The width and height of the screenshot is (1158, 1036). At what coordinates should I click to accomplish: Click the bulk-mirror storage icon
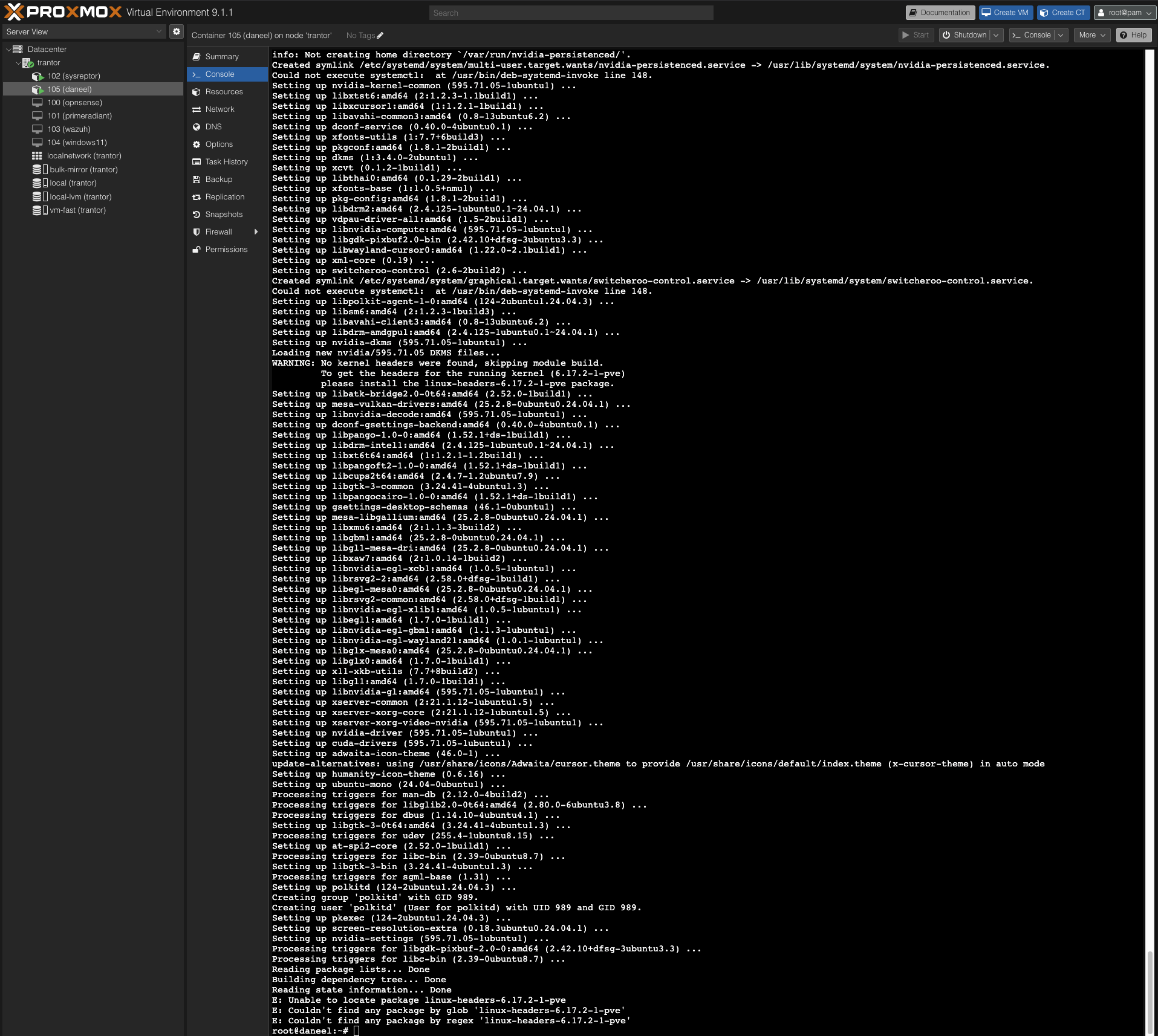pos(40,170)
